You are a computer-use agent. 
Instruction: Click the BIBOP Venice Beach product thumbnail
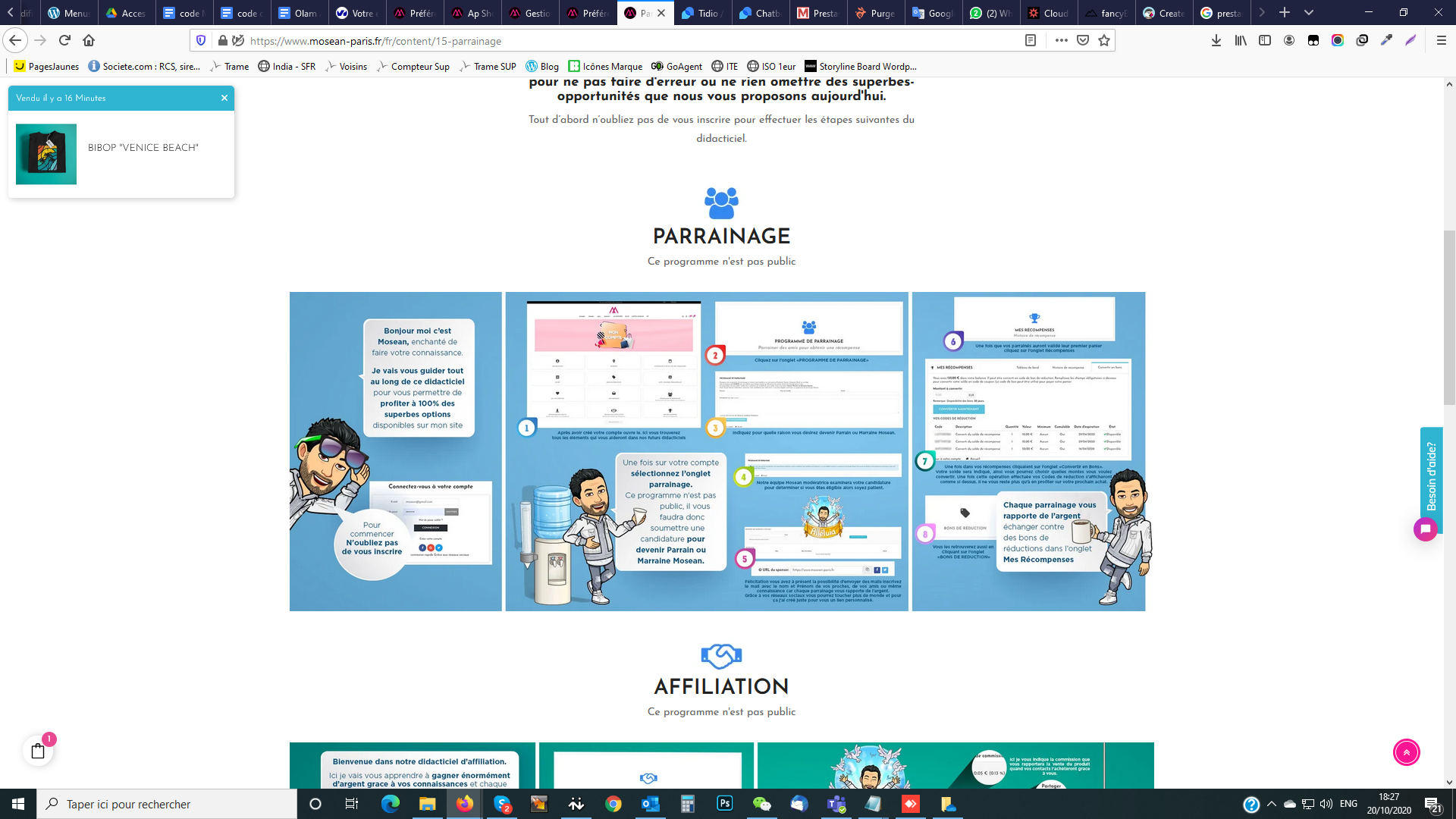[x=46, y=154]
